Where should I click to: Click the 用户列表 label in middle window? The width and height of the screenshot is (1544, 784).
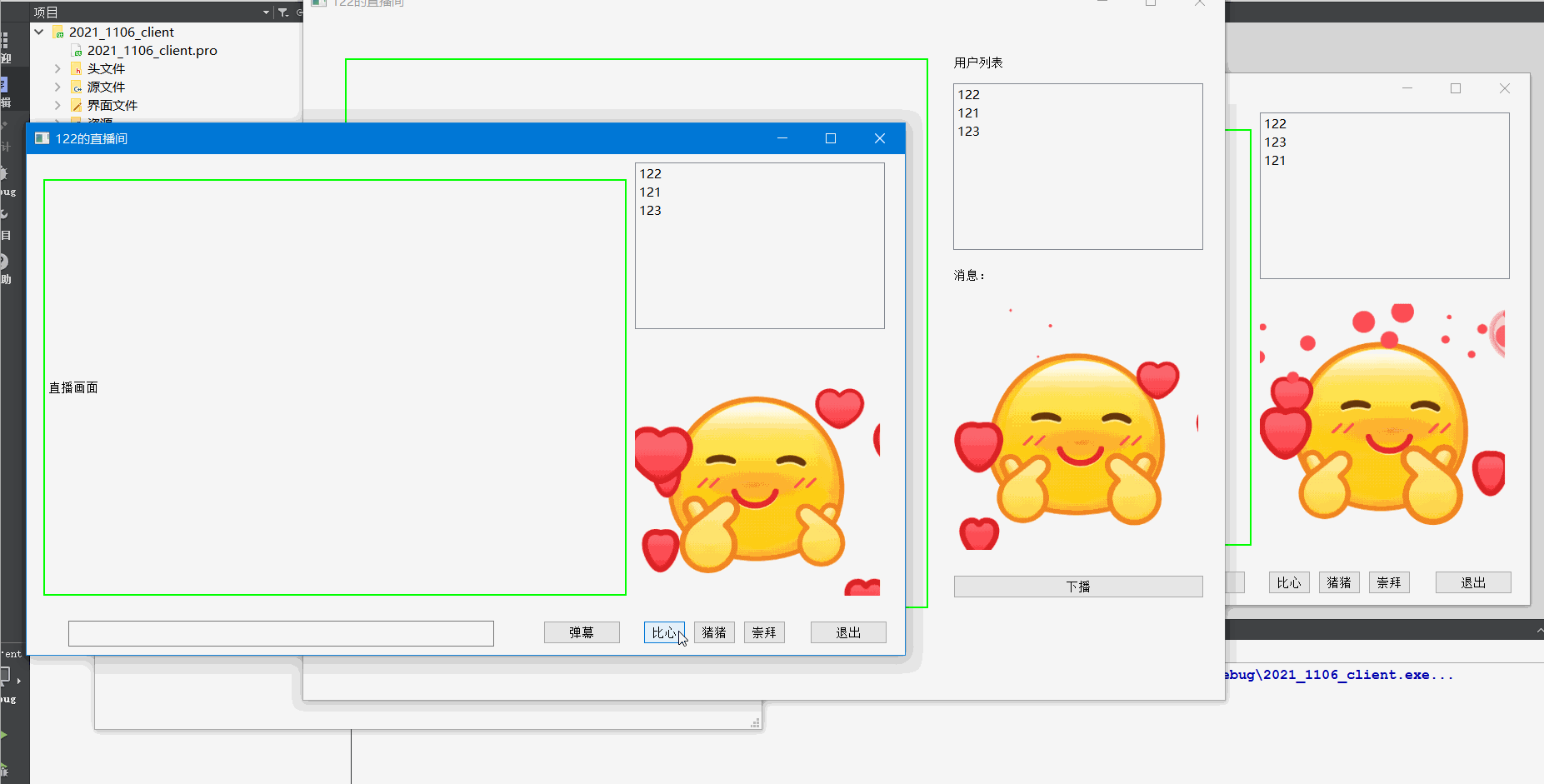pos(978,62)
